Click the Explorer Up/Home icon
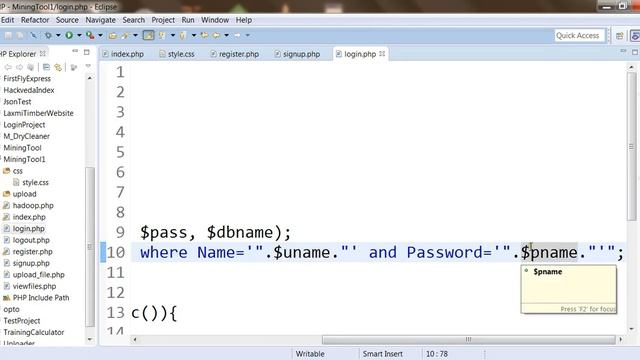640x360 pixels. pyautogui.click(x=31, y=67)
